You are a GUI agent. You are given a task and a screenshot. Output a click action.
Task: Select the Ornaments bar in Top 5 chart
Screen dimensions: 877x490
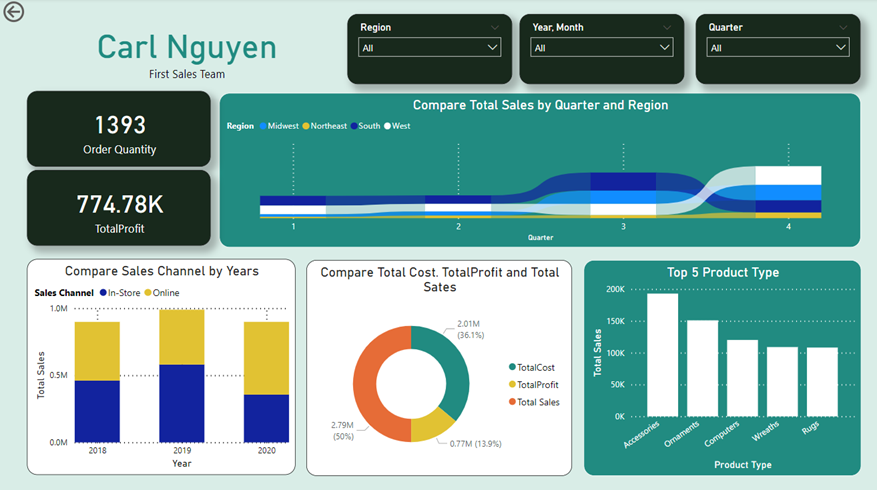702,367
